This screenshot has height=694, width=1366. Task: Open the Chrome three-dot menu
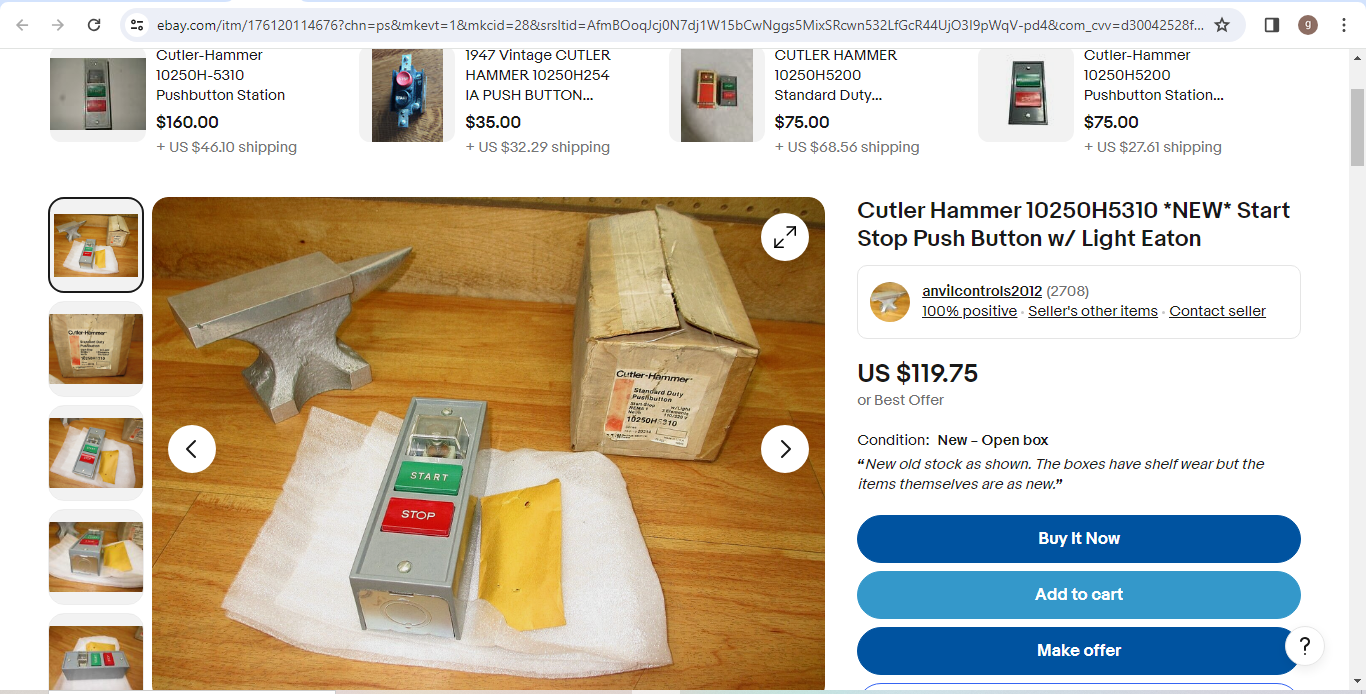pyautogui.click(x=1343, y=25)
